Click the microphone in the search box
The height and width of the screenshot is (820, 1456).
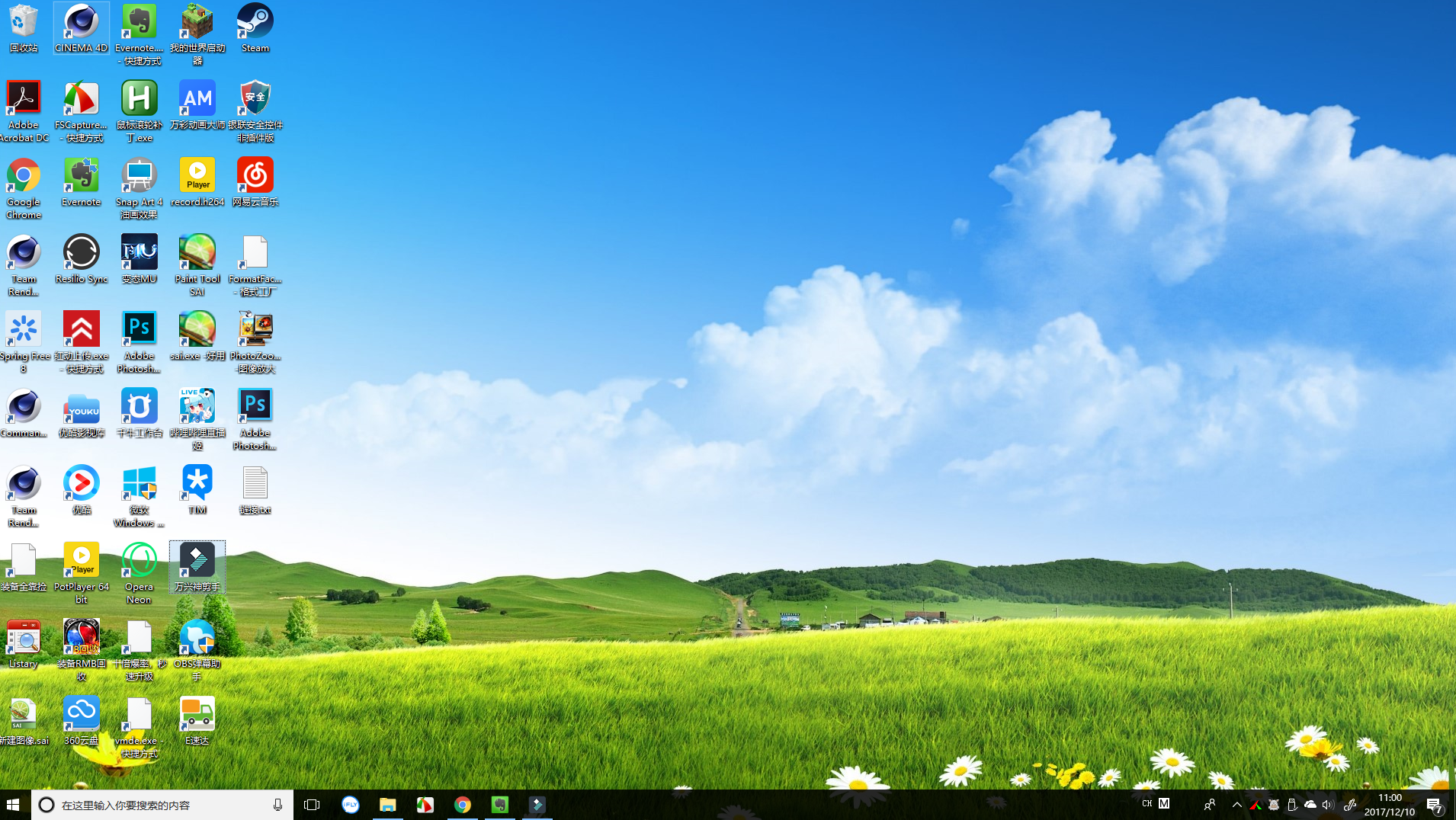point(277,805)
